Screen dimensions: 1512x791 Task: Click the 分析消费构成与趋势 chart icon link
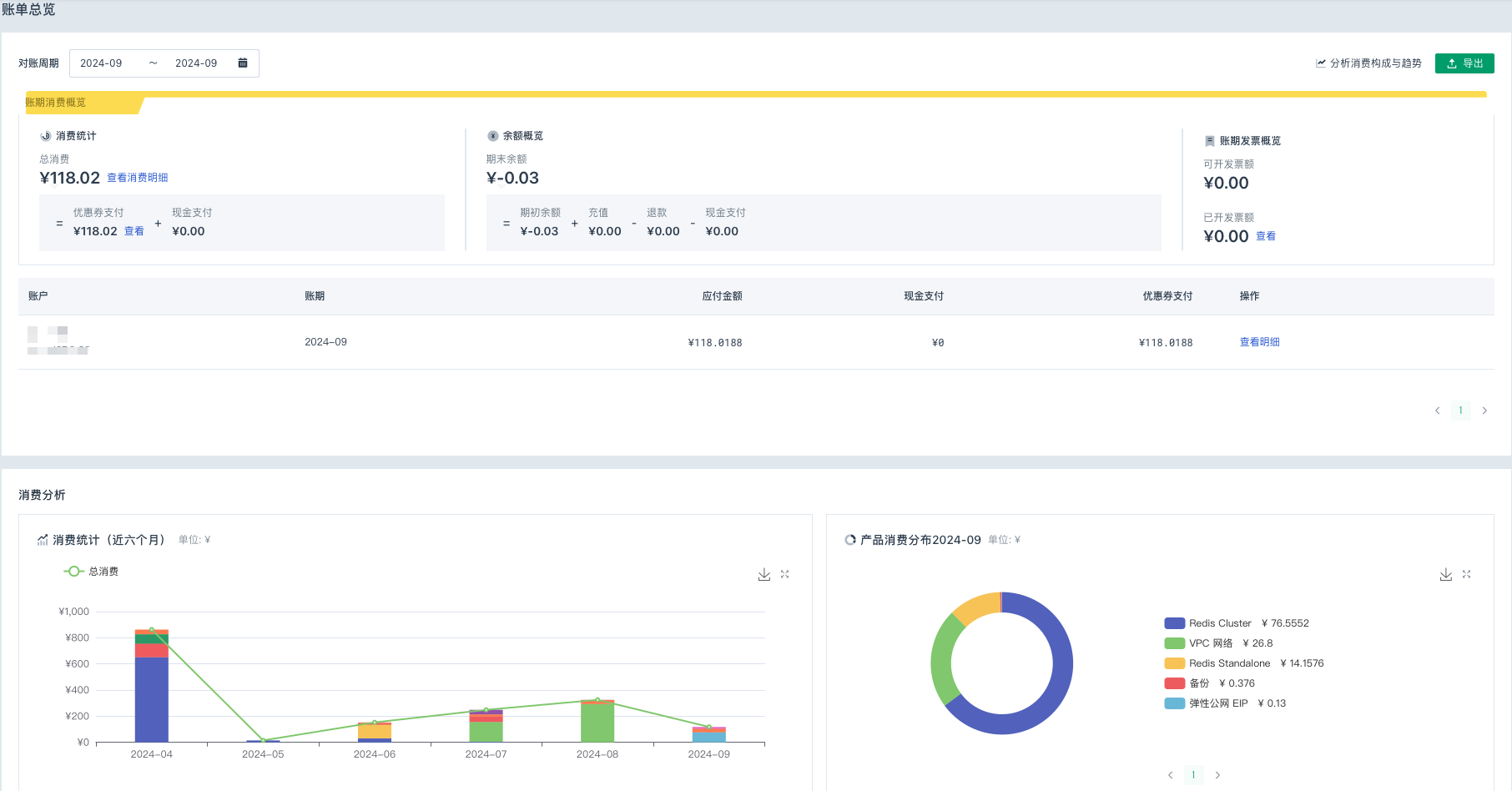pos(1368,63)
